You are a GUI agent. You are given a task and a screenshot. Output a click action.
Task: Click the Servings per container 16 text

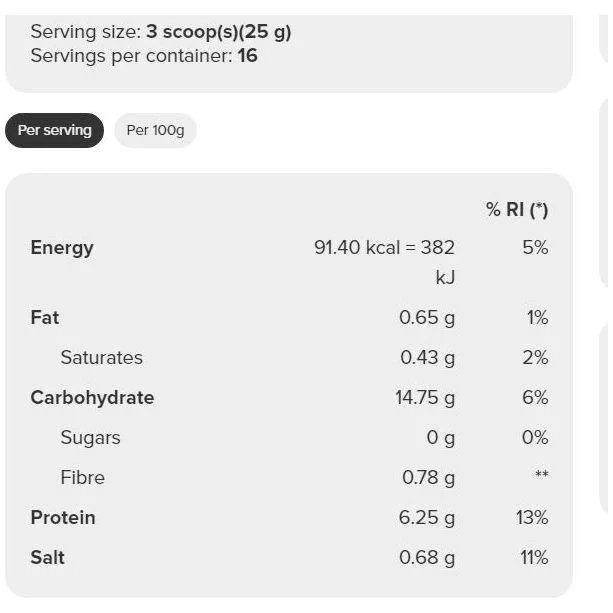pyautogui.click(x=144, y=56)
